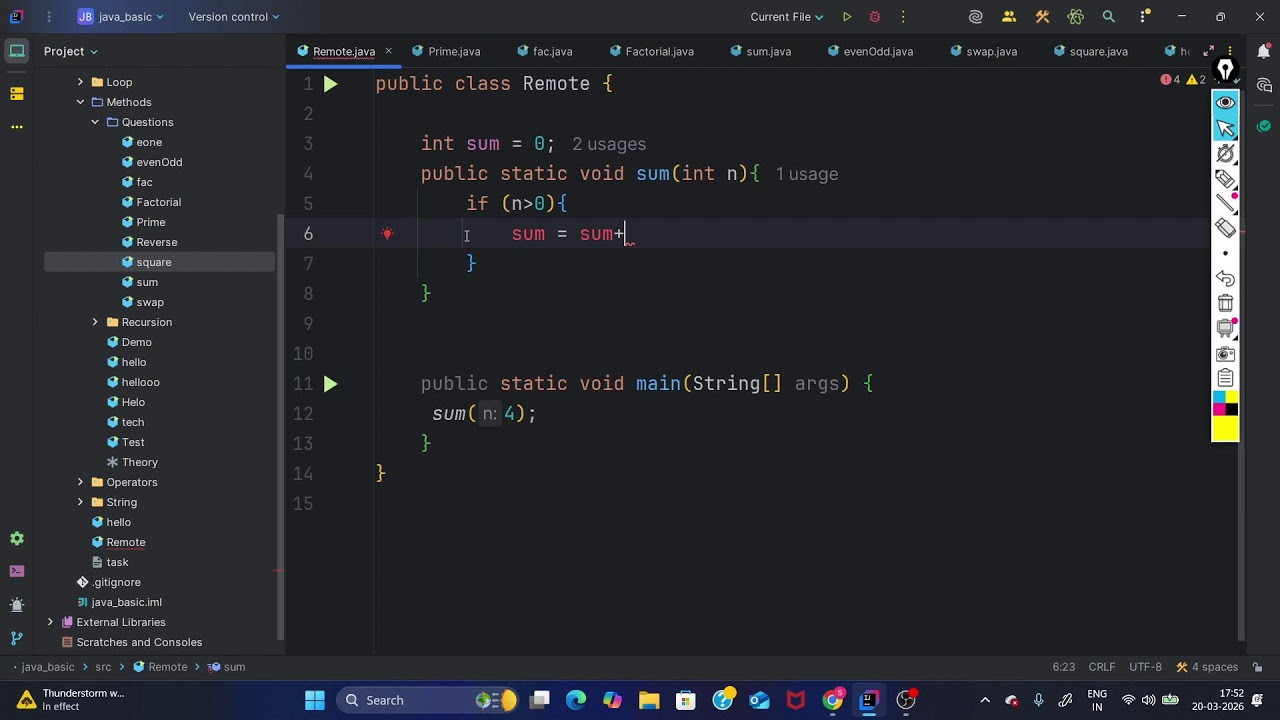The width and height of the screenshot is (1280, 720).
Task: Pick the magenta color swatch in annotation bar
Action: (x=1219, y=409)
